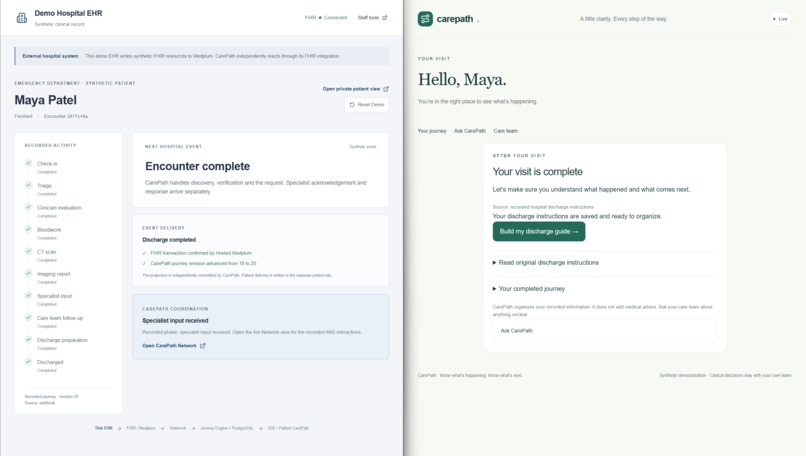Click the Clinician evaluation checkmark icon
This screenshot has height=456, width=806.
click(x=28, y=207)
